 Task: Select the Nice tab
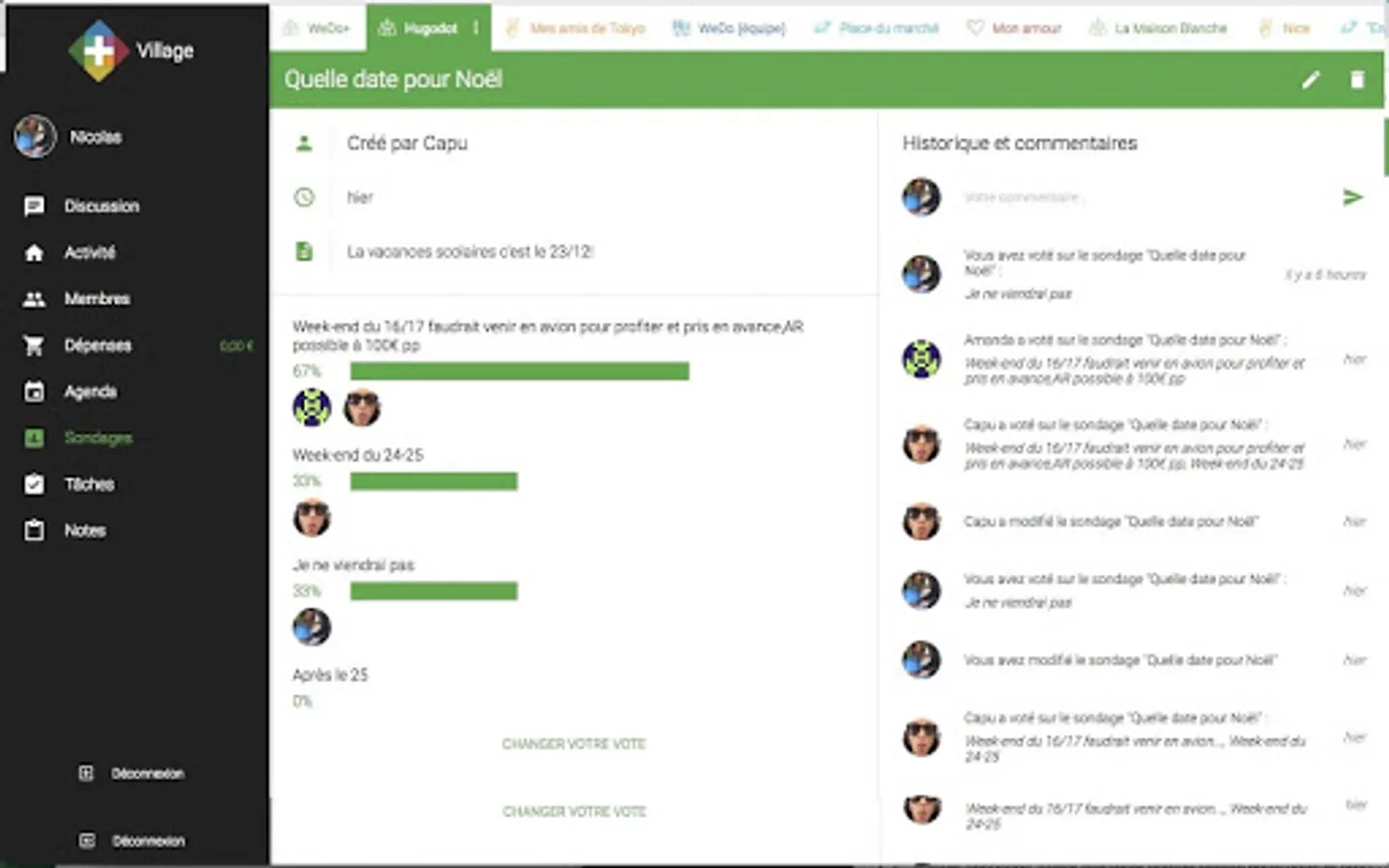click(1284, 28)
